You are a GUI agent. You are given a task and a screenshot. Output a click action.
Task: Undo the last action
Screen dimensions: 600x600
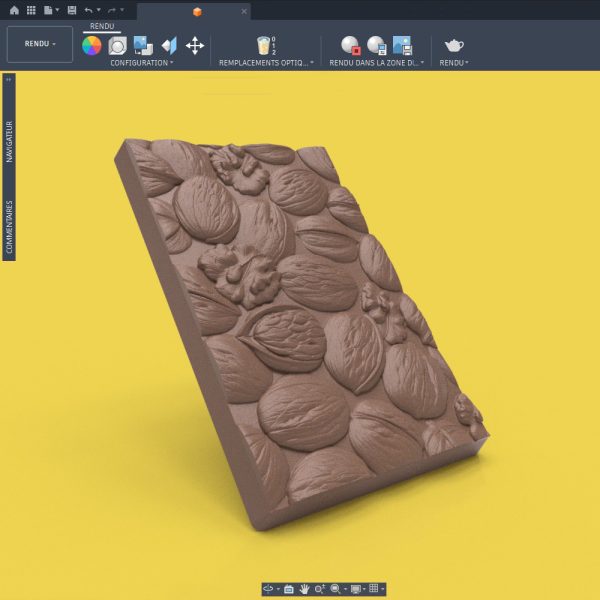tap(89, 10)
